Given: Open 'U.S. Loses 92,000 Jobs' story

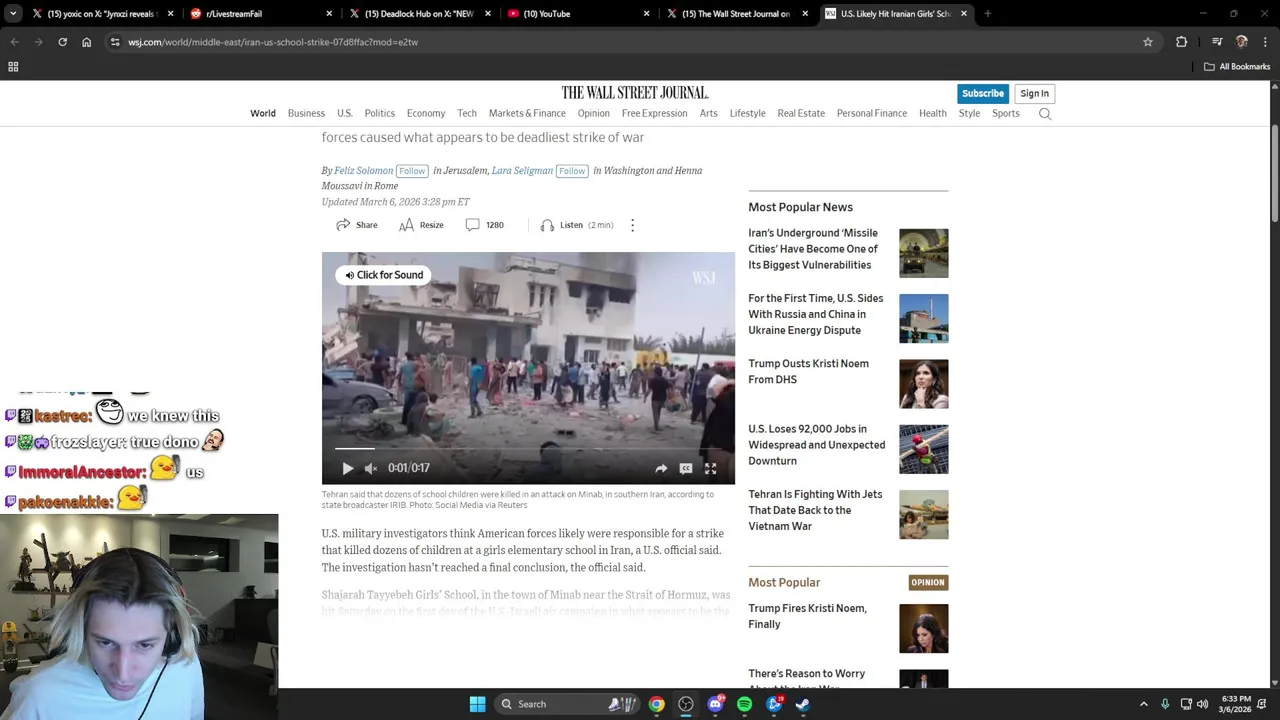Looking at the screenshot, I should (816, 445).
